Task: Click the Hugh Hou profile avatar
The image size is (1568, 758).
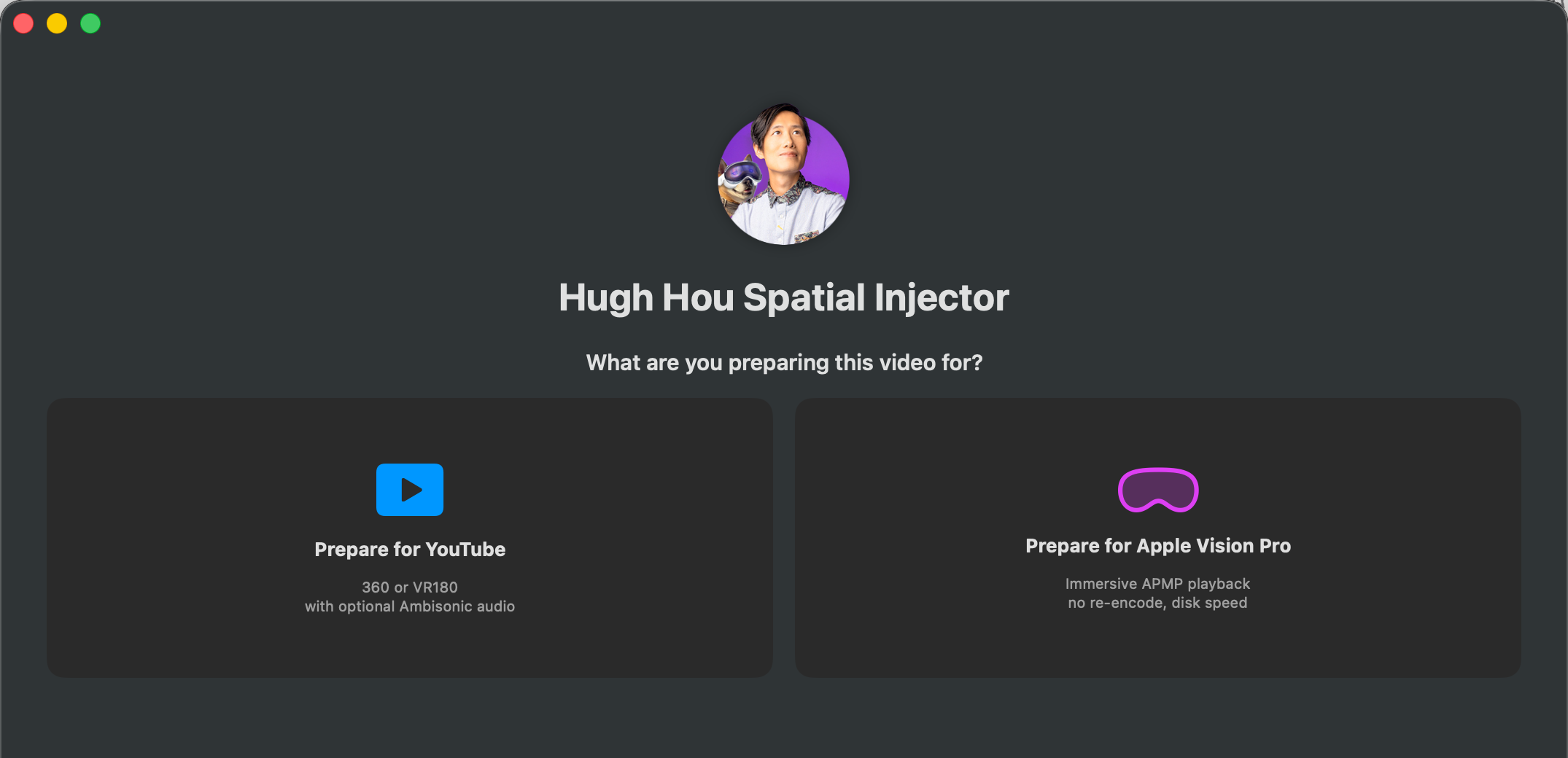Action: (784, 175)
